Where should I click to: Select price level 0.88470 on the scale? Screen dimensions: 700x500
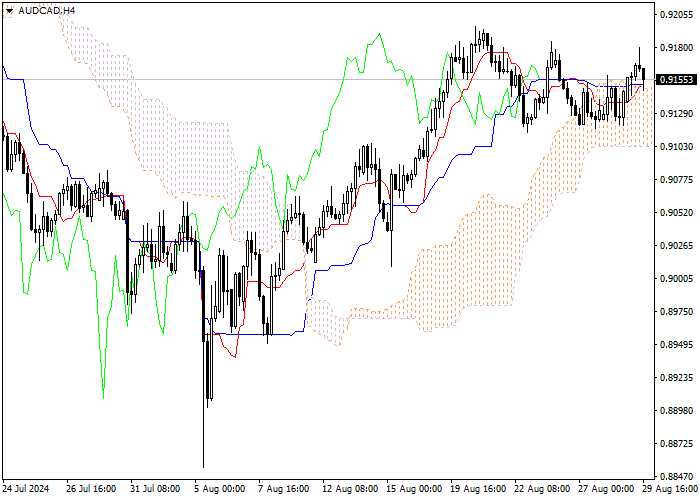(677, 477)
